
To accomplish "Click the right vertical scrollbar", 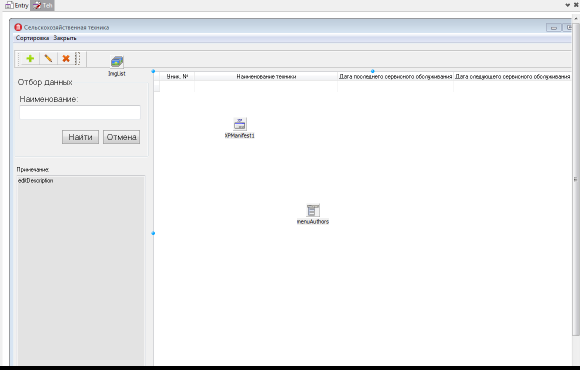I will [x=576, y=178].
